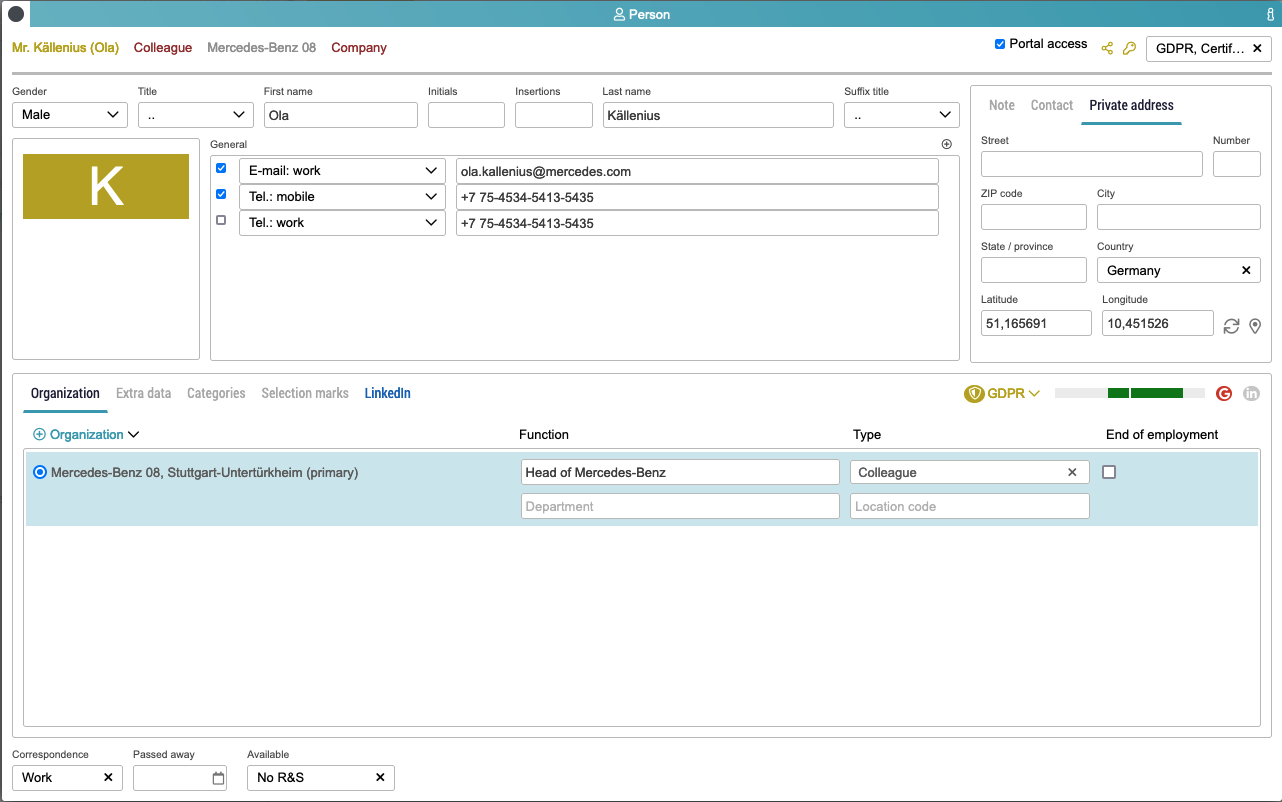The width and height of the screenshot is (1282, 802).
Task: Click the map pin location icon
Action: click(1255, 326)
